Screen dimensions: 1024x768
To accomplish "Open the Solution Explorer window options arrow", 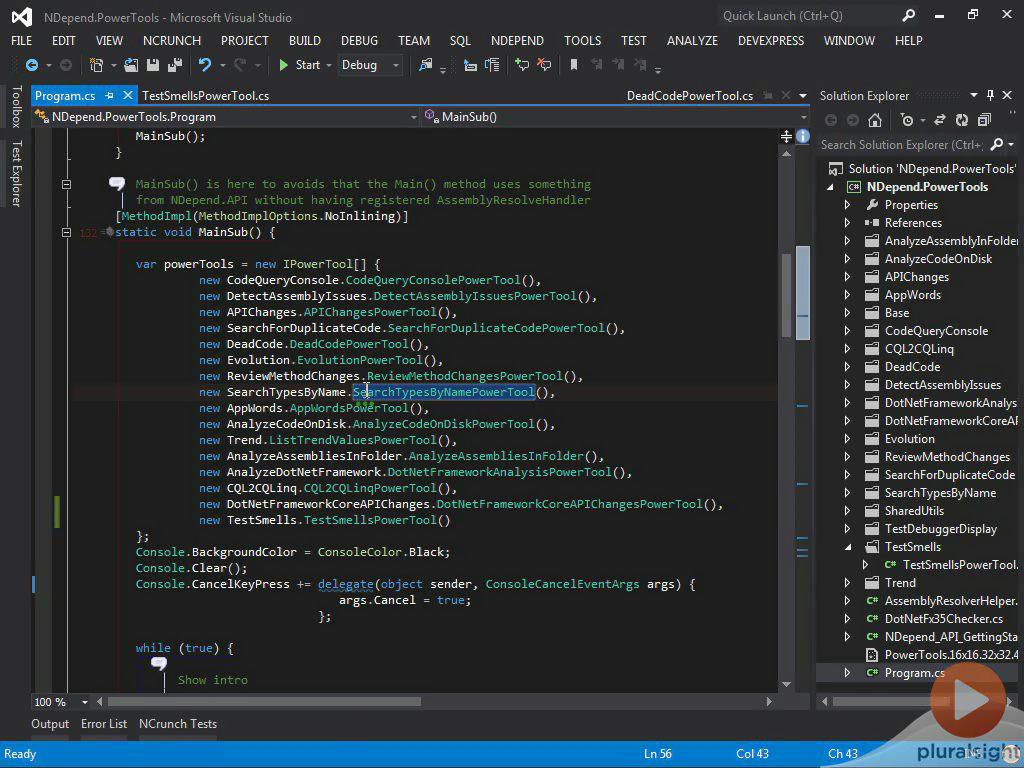I will tap(974, 95).
